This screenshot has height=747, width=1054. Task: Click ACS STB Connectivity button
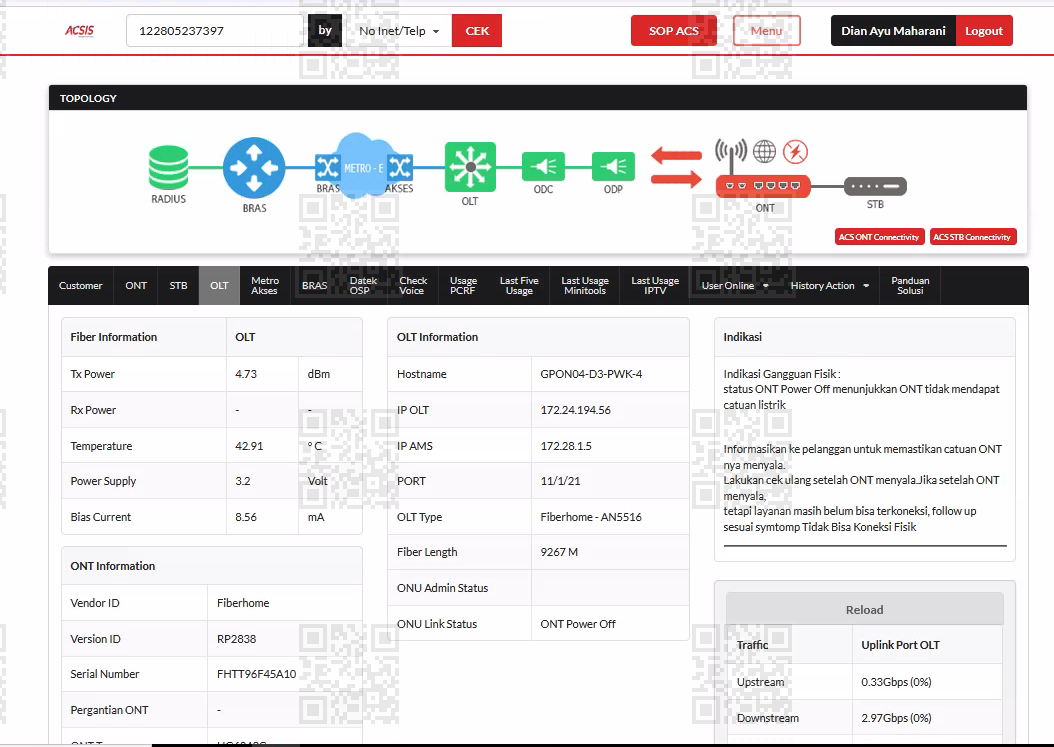(x=973, y=237)
